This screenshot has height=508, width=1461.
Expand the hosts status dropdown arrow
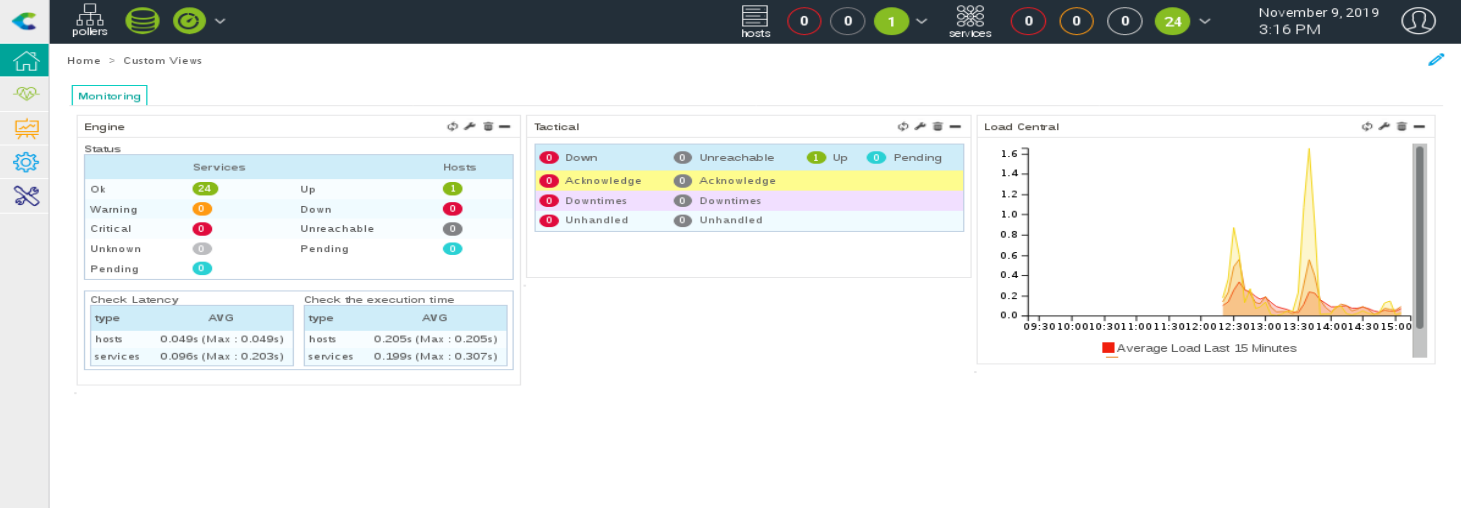[921, 20]
